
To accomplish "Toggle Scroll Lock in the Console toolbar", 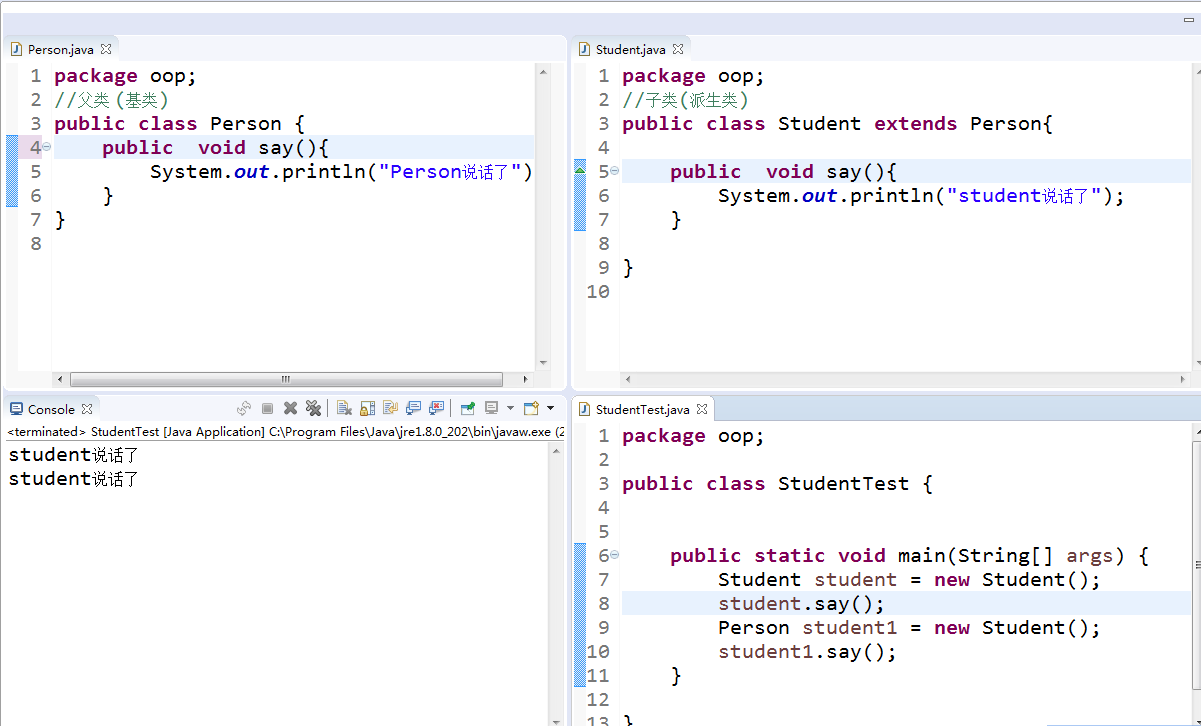I will click(367, 408).
